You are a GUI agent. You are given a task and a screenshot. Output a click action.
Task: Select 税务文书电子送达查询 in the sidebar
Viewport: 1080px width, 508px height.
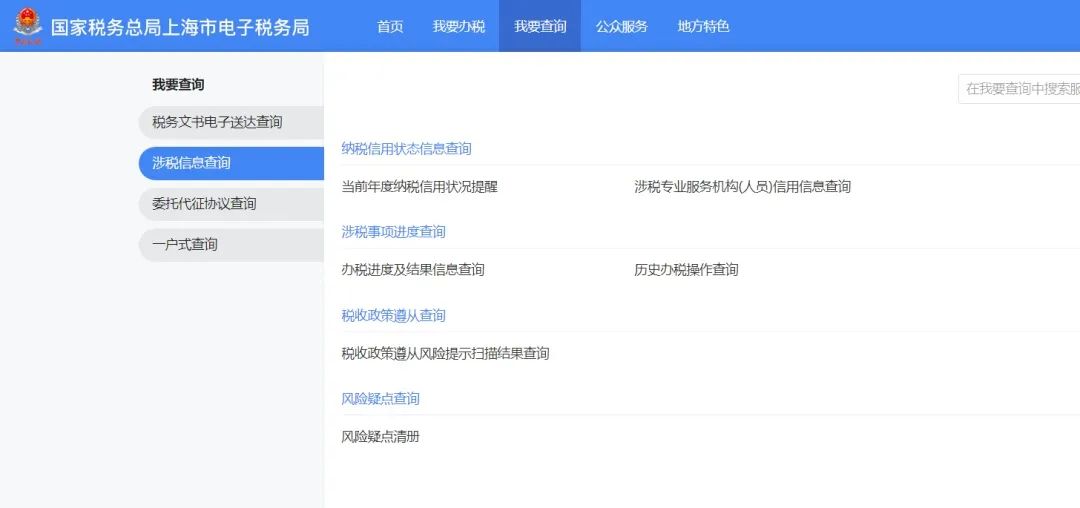point(218,122)
